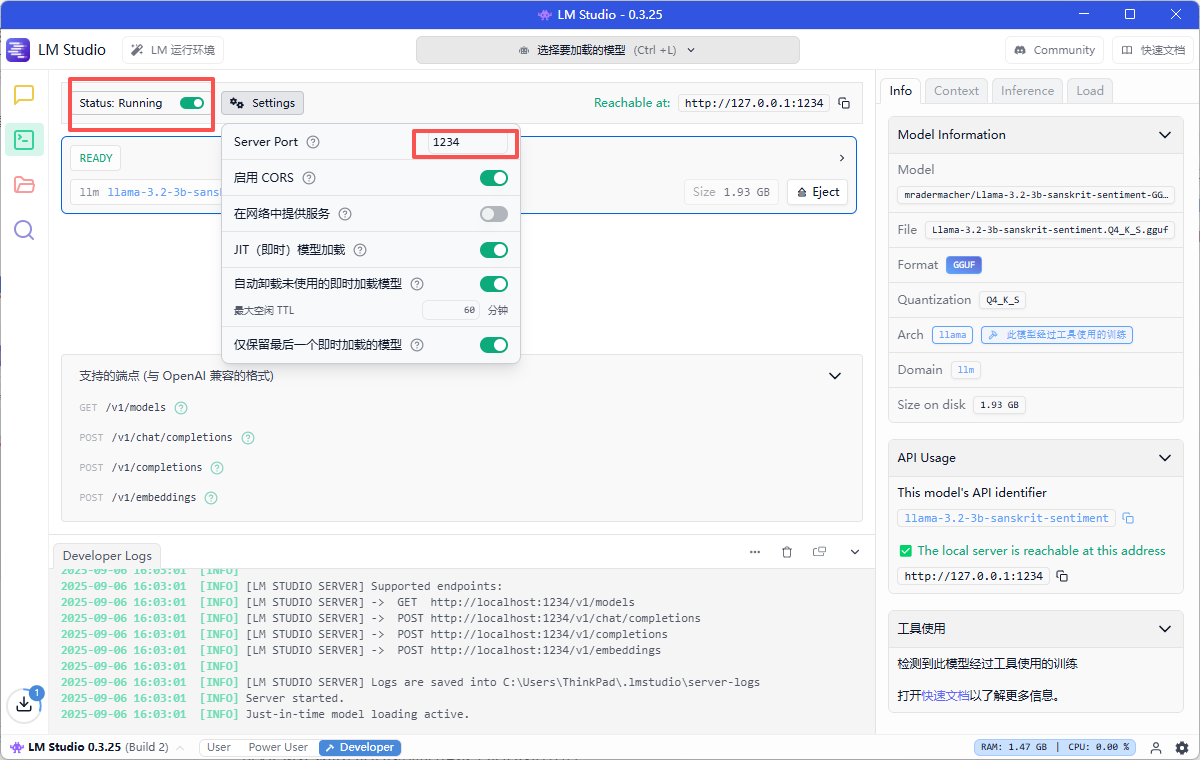Switch to the Inference tab
The height and width of the screenshot is (760, 1200).
[x=1027, y=91]
